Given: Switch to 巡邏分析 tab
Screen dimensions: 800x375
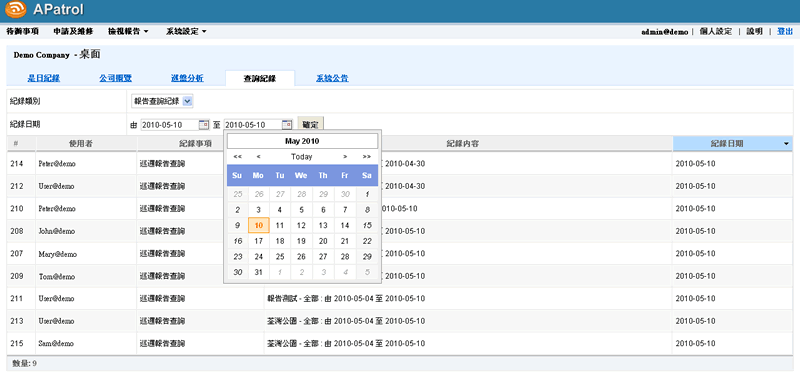Looking at the screenshot, I should point(187,78).
